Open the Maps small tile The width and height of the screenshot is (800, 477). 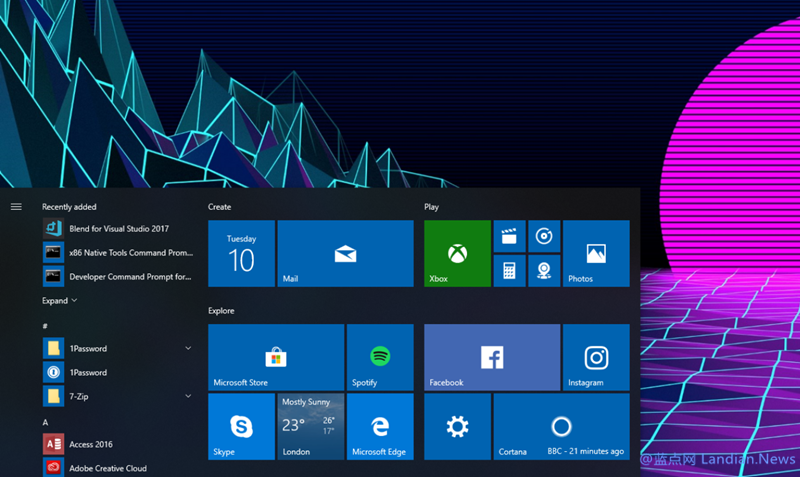tap(543, 270)
